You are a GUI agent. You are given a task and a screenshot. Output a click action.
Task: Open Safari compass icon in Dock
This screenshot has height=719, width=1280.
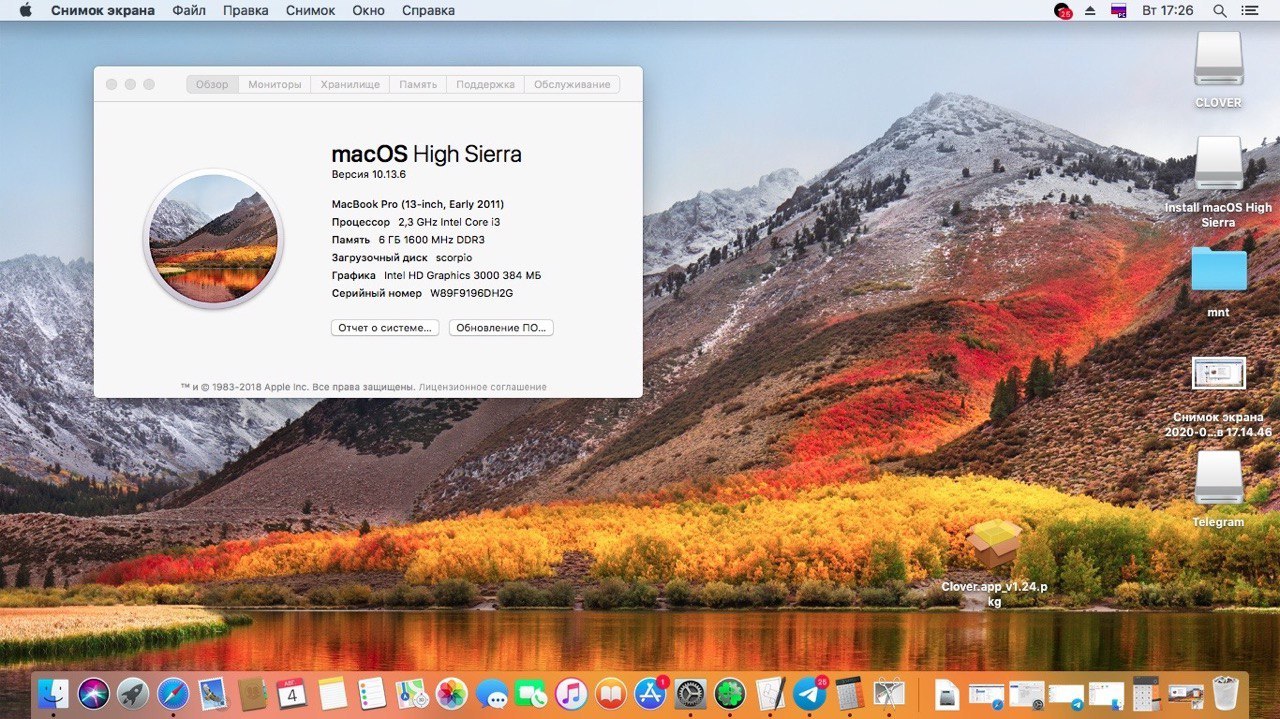pyautogui.click(x=173, y=693)
